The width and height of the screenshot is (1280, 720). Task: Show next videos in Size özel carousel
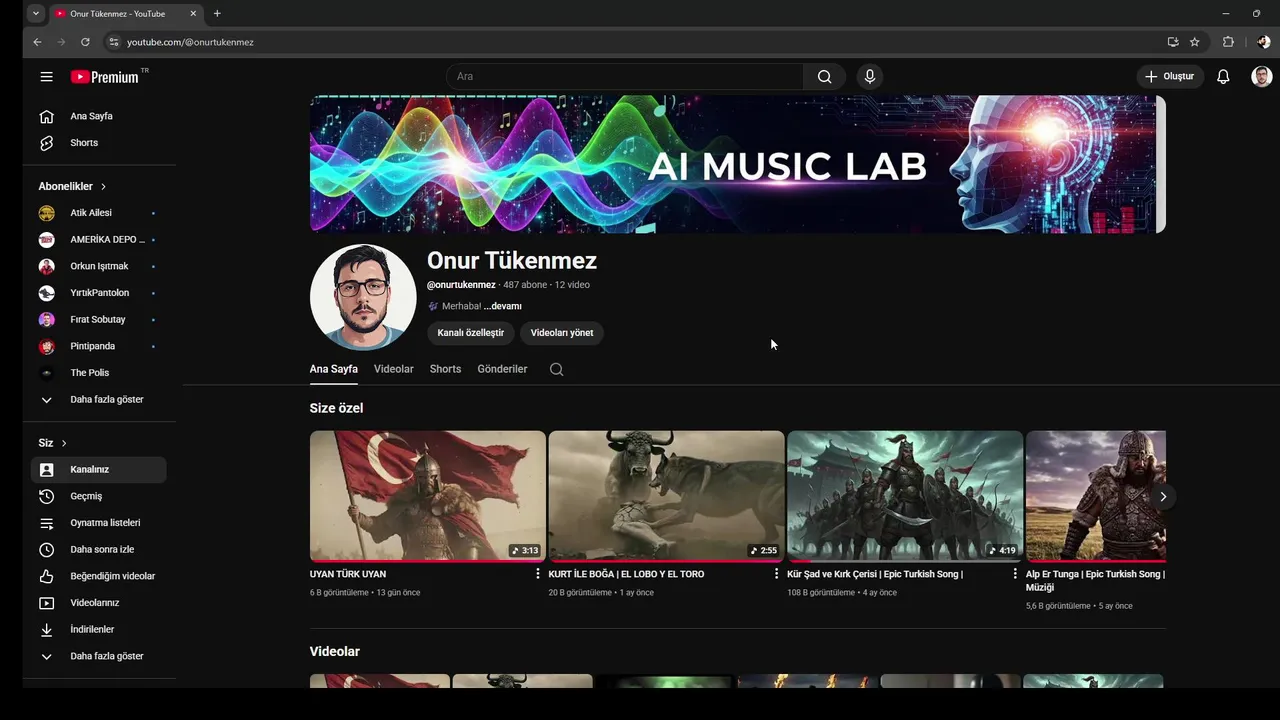pos(1163,497)
